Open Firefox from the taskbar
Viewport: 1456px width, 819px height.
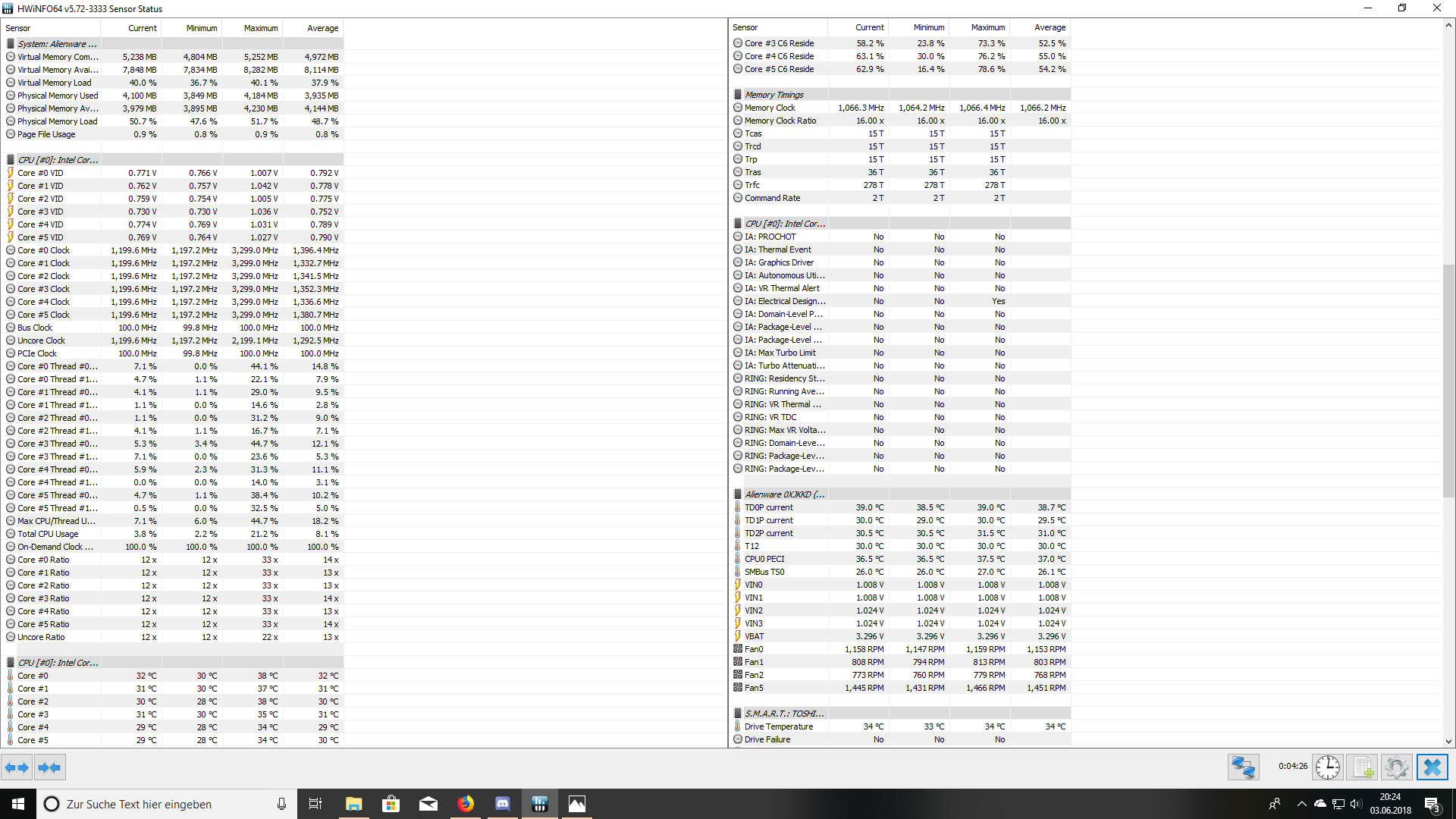click(466, 804)
